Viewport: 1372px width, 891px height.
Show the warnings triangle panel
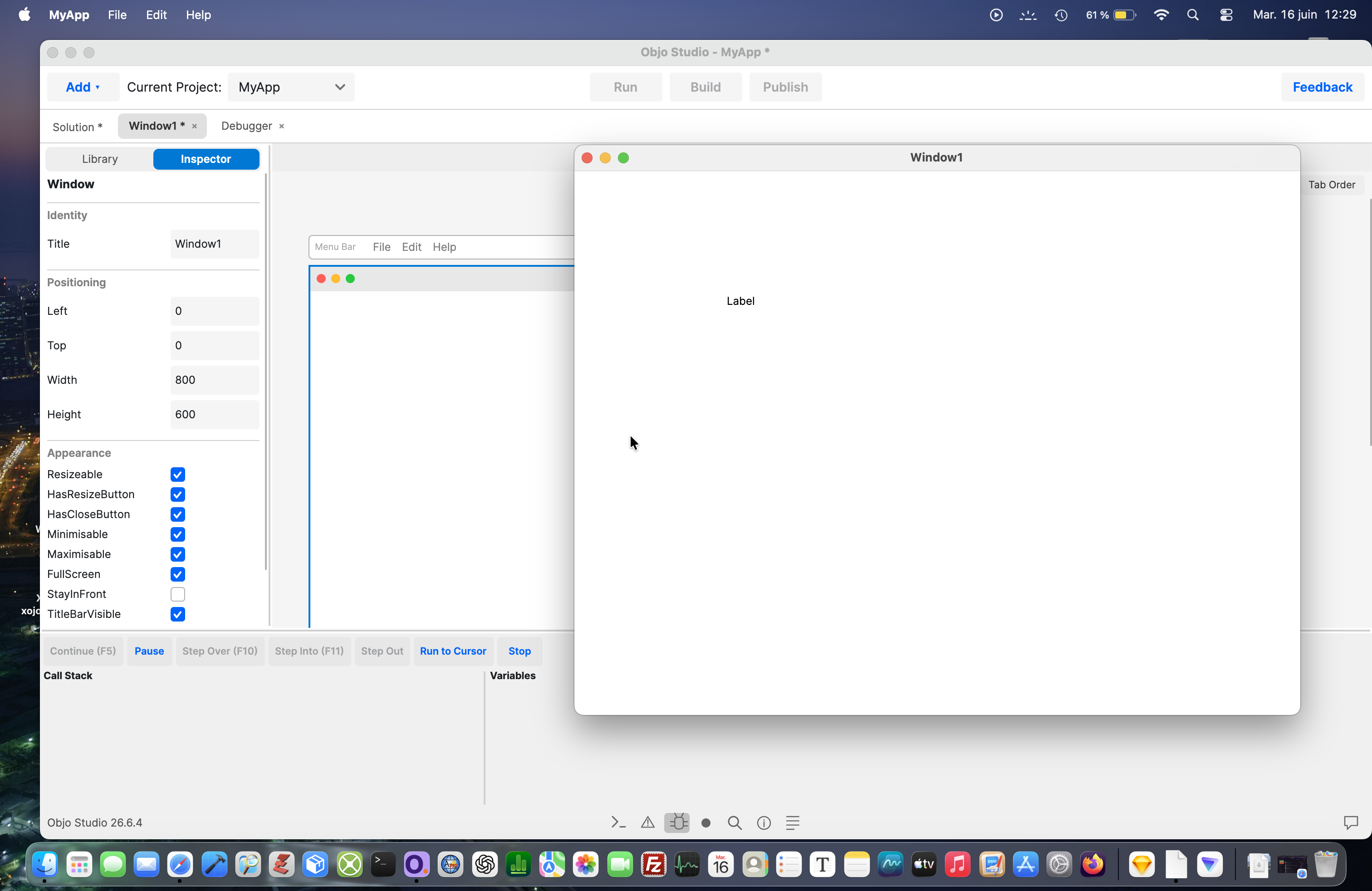coord(647,822)
